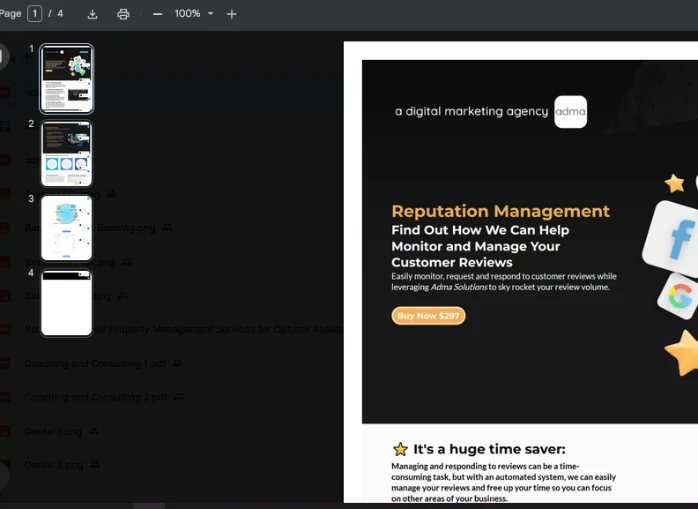Click 'a digital marketing agency' text
The height and width of the screenshot is (509, 698).
coord(471,111)
